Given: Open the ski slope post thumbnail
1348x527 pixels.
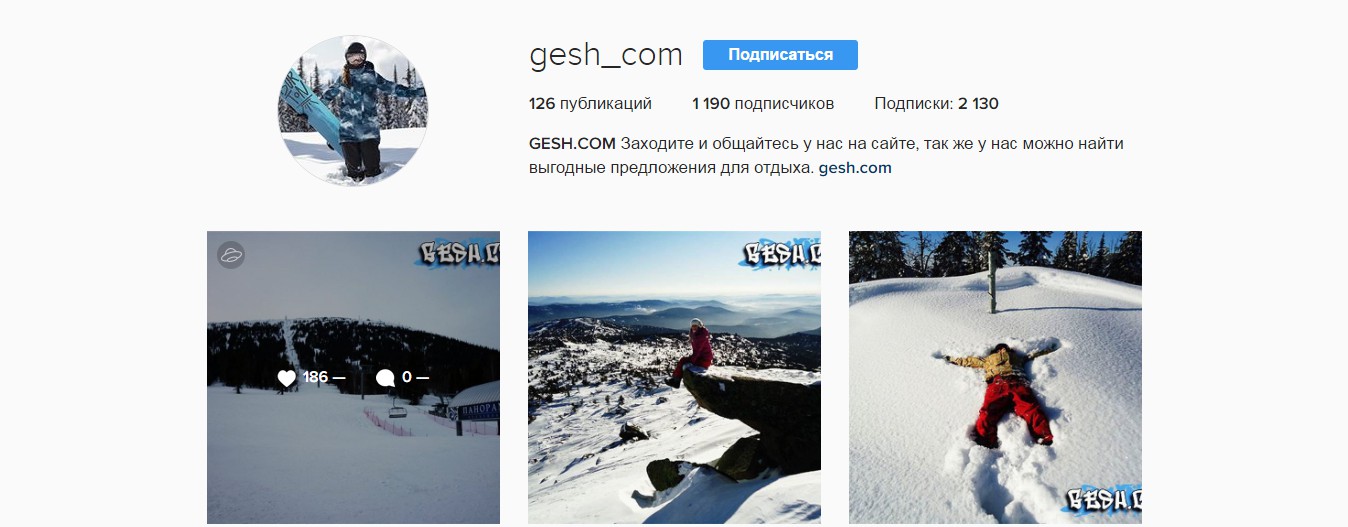Looking at the screenshot, I should 353,378.
